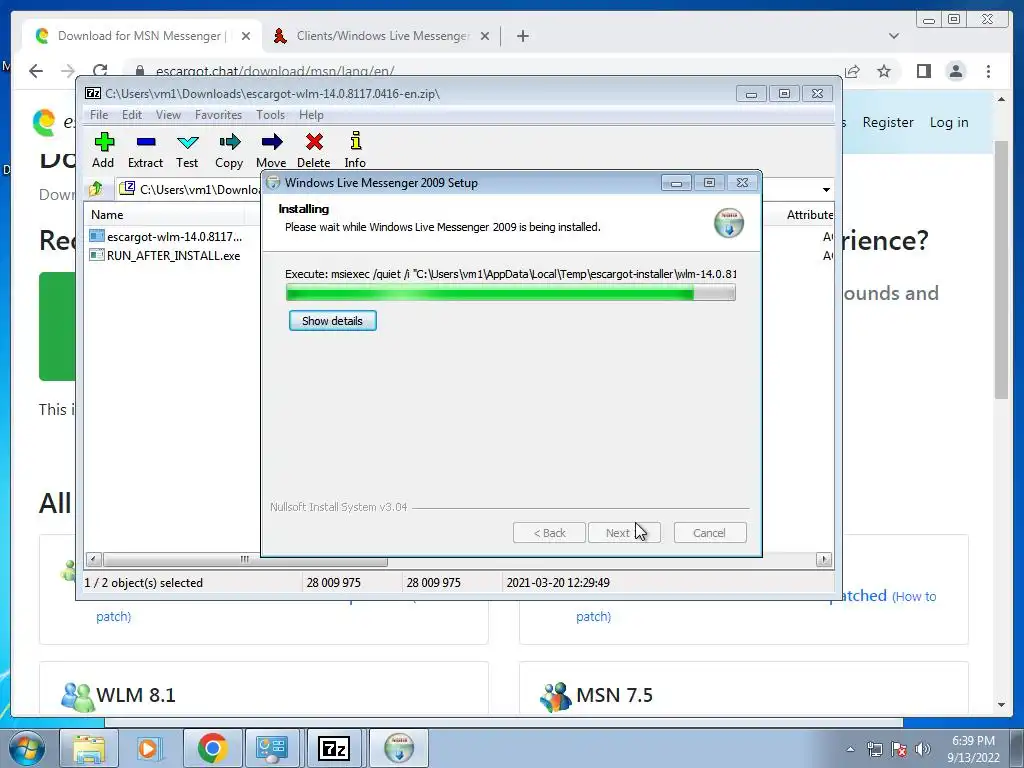
Task: Click the Action Center flag tray icon
Action: coord(899,749)
